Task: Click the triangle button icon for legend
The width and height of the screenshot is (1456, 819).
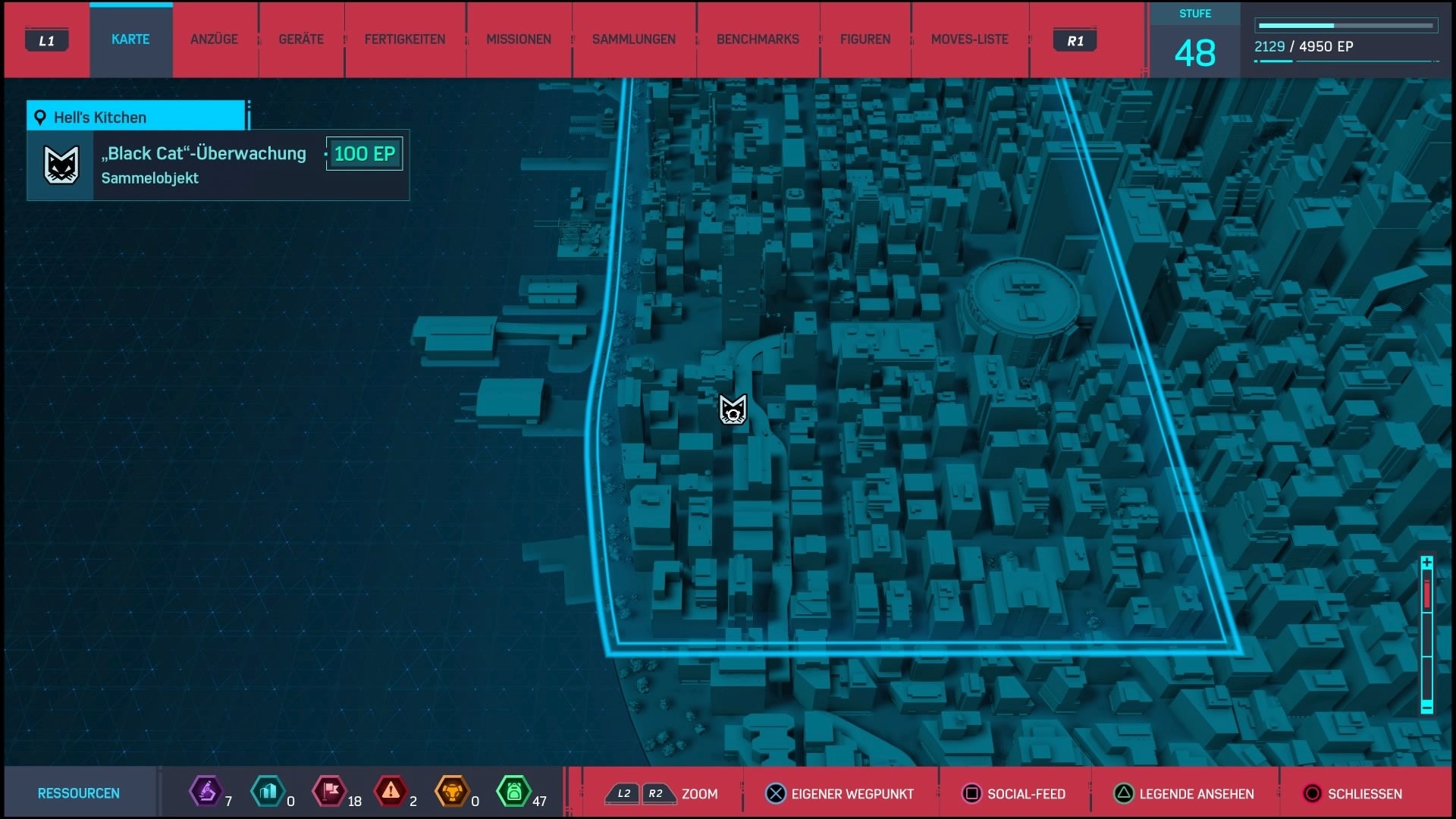Action: 1124,793
